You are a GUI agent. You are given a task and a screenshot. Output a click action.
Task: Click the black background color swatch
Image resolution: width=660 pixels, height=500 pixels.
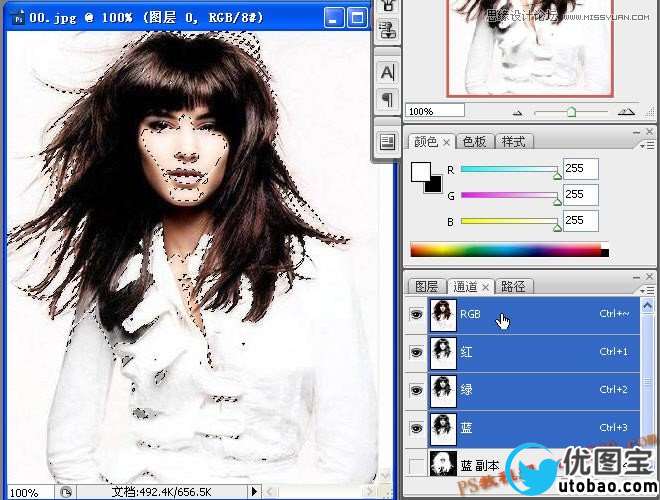[x=435, y=187]
